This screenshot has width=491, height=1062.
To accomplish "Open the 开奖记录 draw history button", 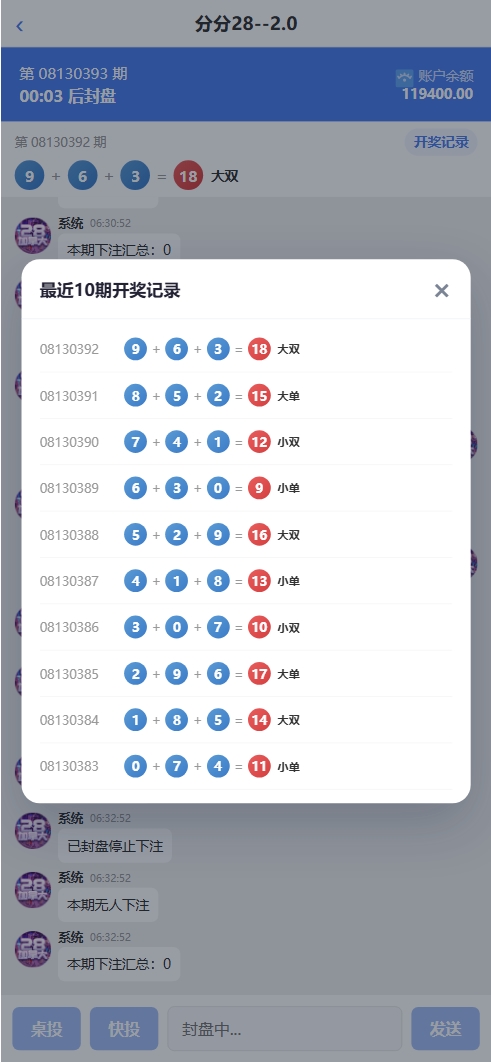I will pos(442,142).
